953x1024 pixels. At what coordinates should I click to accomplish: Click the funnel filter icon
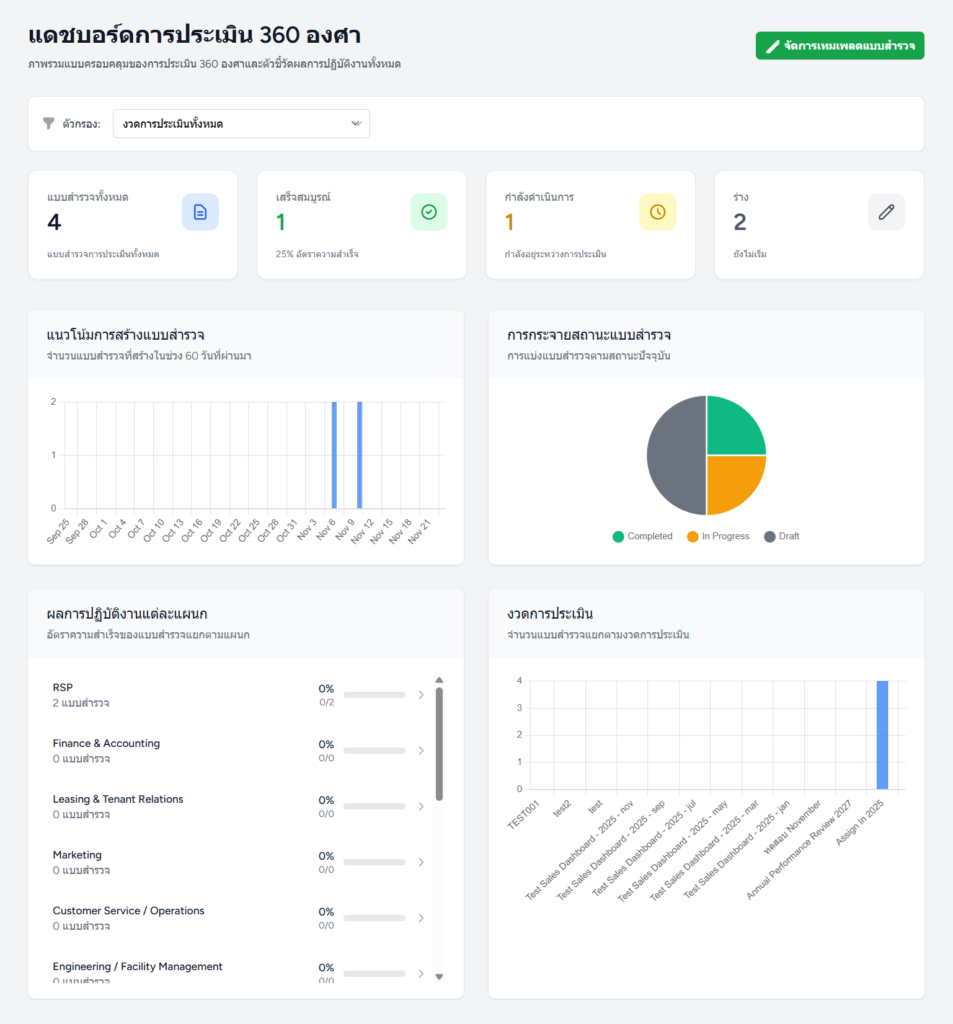(x=49, y=124)
